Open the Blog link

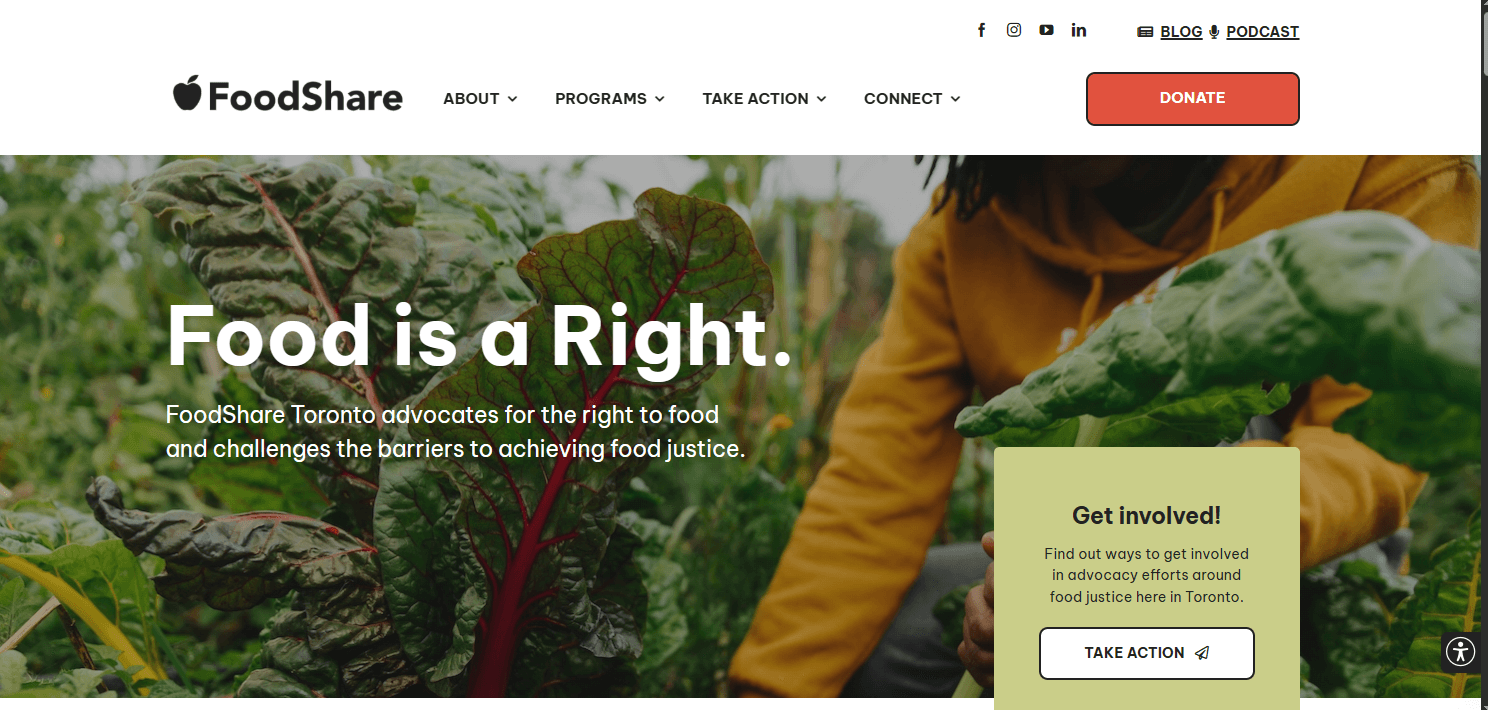pos(1181,32)
